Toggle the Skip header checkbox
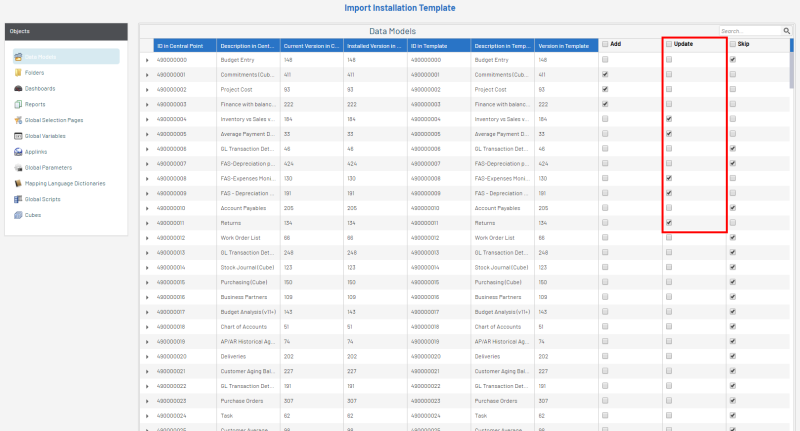Screen dimensions: 800x431 [x=733, y=44]
